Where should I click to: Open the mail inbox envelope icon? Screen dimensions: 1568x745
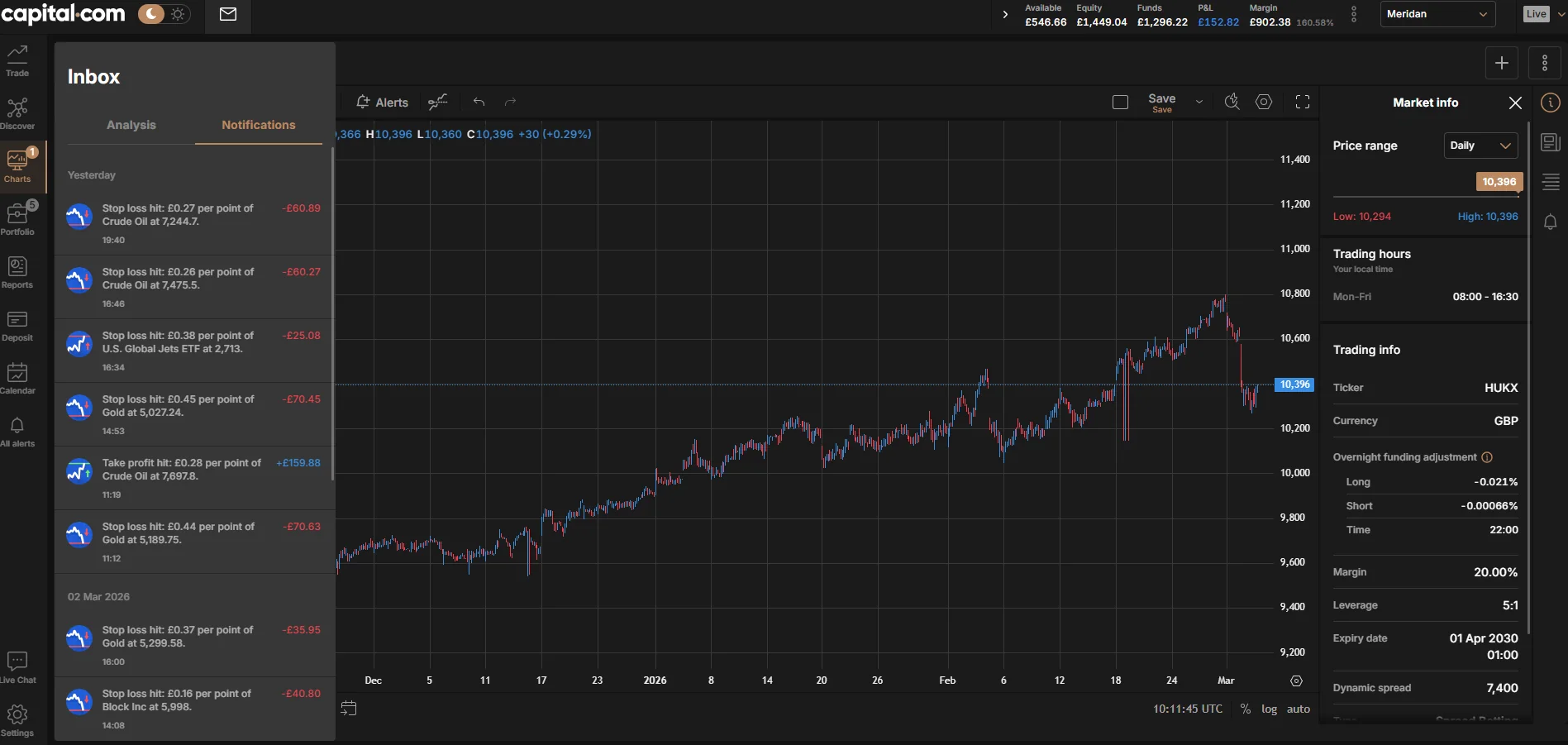coord(227,14)
